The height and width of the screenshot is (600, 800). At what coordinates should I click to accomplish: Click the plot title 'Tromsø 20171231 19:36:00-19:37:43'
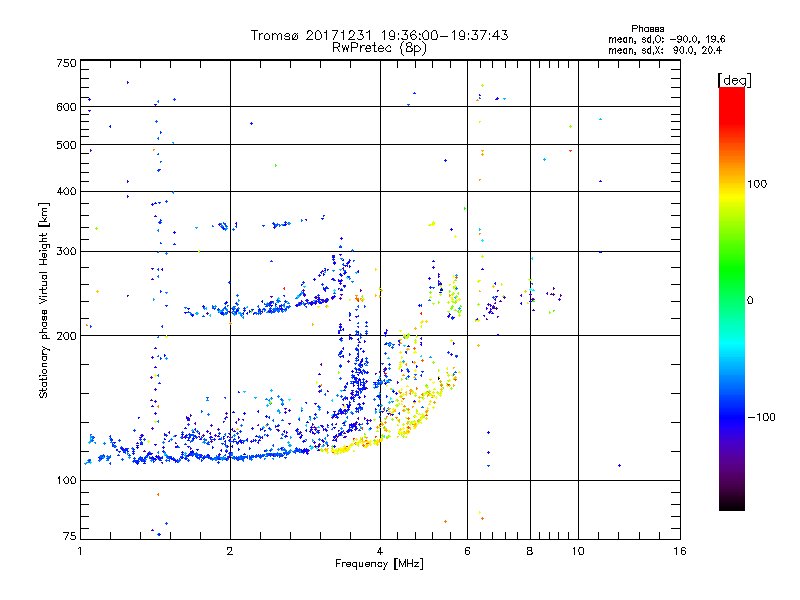(379, 35)
